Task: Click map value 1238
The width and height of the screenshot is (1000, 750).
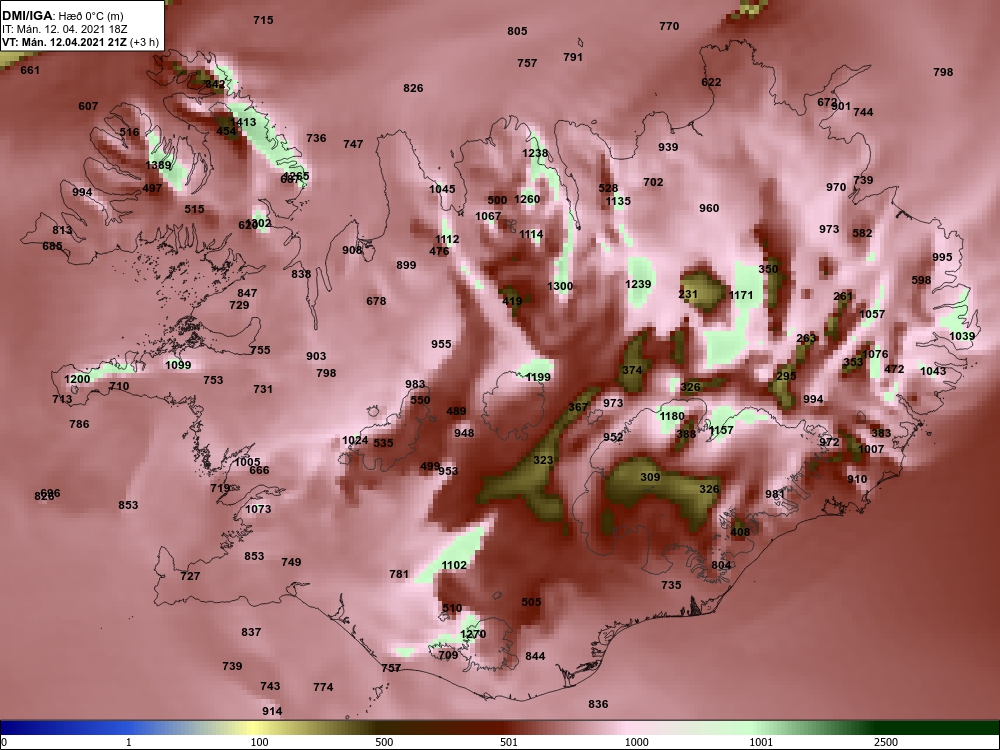Action: pos(535,153)
